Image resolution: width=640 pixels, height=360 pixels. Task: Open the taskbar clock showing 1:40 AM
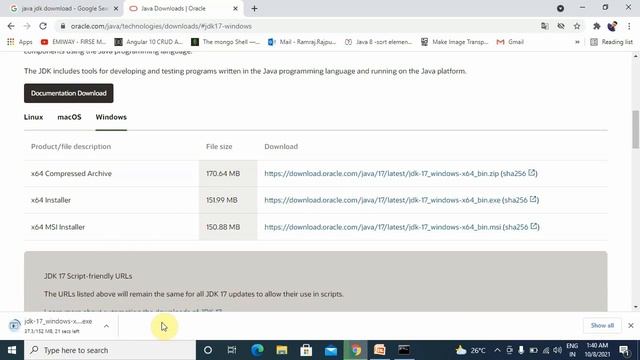[x=597, y=350]
